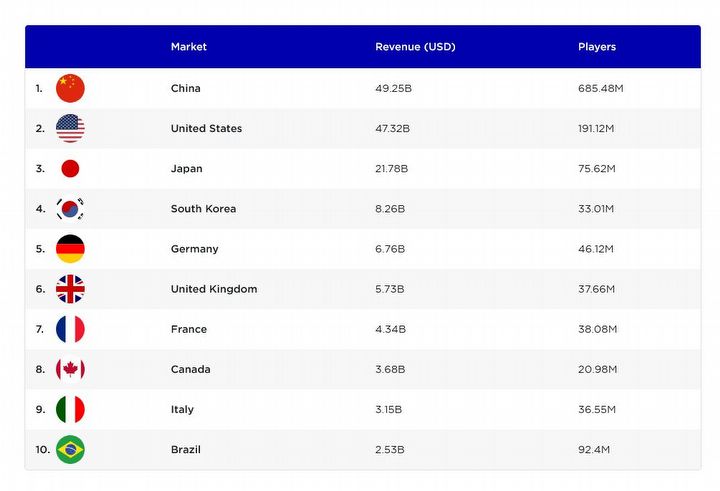Sort by the Revenue (USD) column header
720x491 pixels.
[413, 47]
